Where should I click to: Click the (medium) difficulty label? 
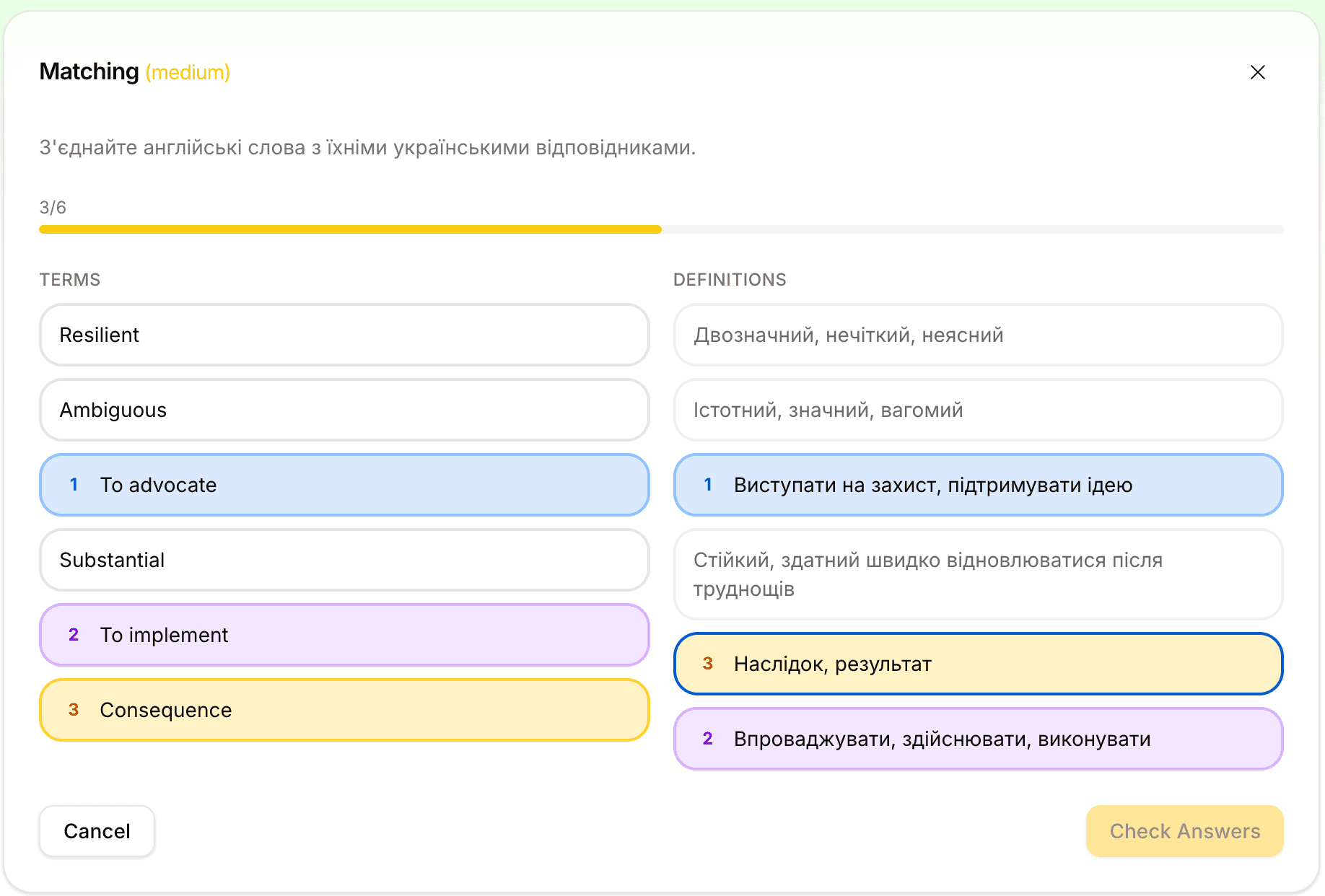tap(188, 72)
